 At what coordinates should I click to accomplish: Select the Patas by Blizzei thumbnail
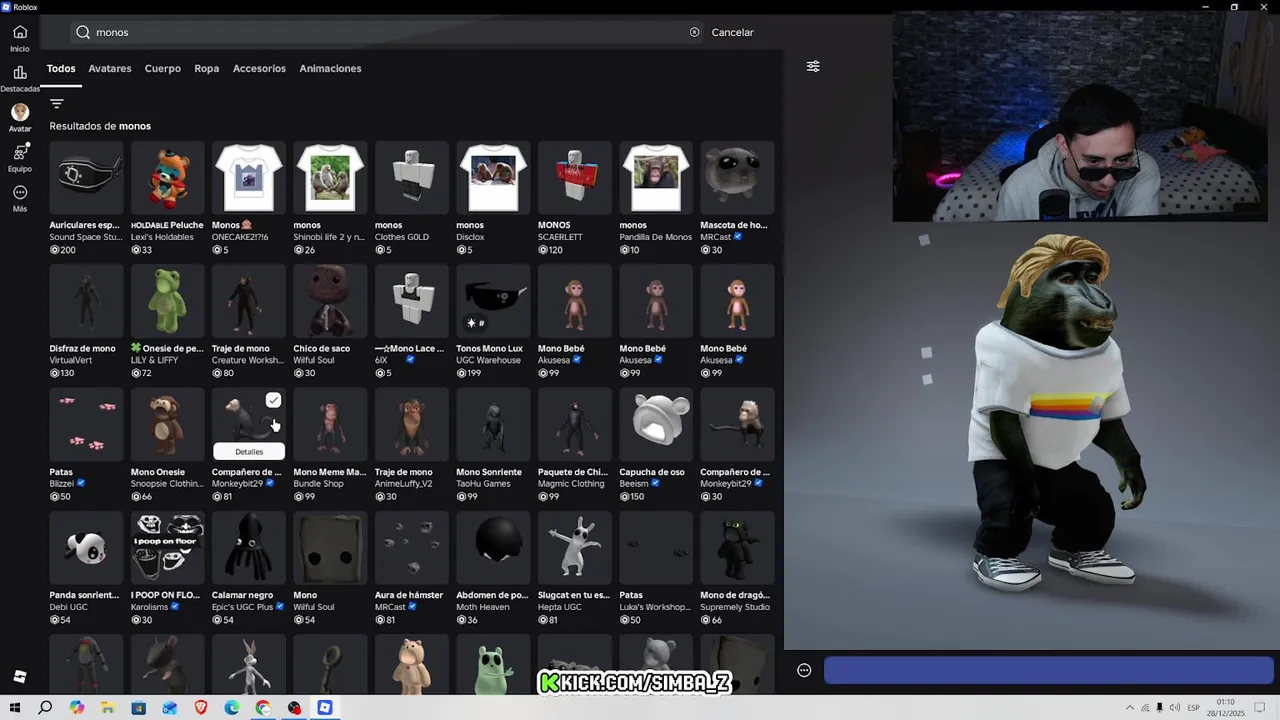(x=87, y=425)
